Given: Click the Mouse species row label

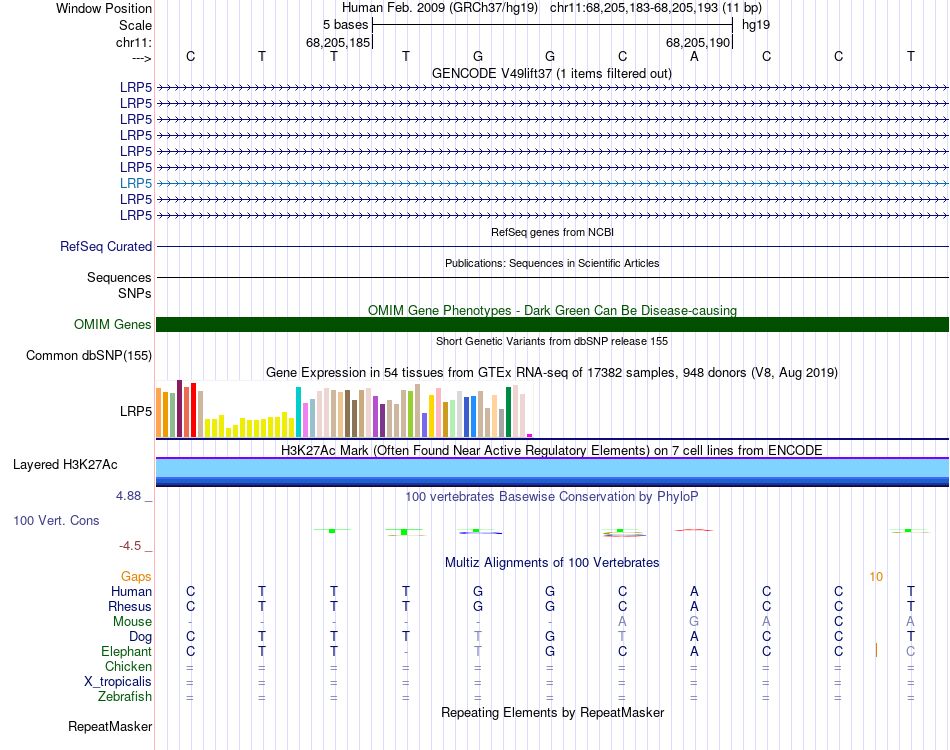Looking at the screenshot, I should pyautogui.click(x=132, y=622).
